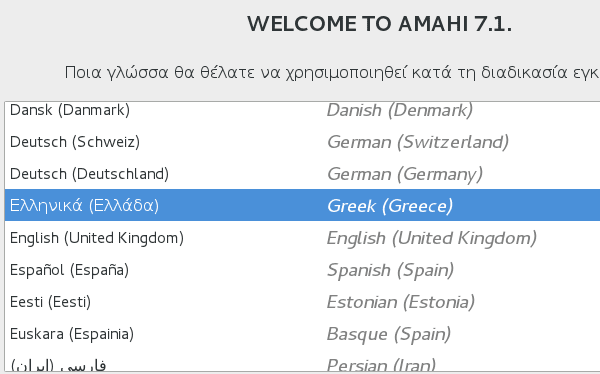The image size is (600, 374).
Task: Select the partially visible Persian native-script entry
Action: 58,365
